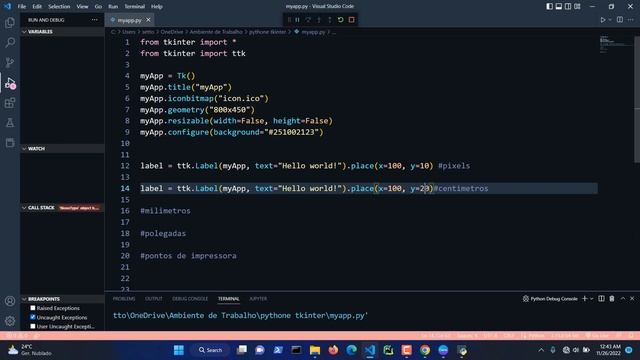Switch to the Output panel tab
640x360 pixels.
tap(153, 299)
